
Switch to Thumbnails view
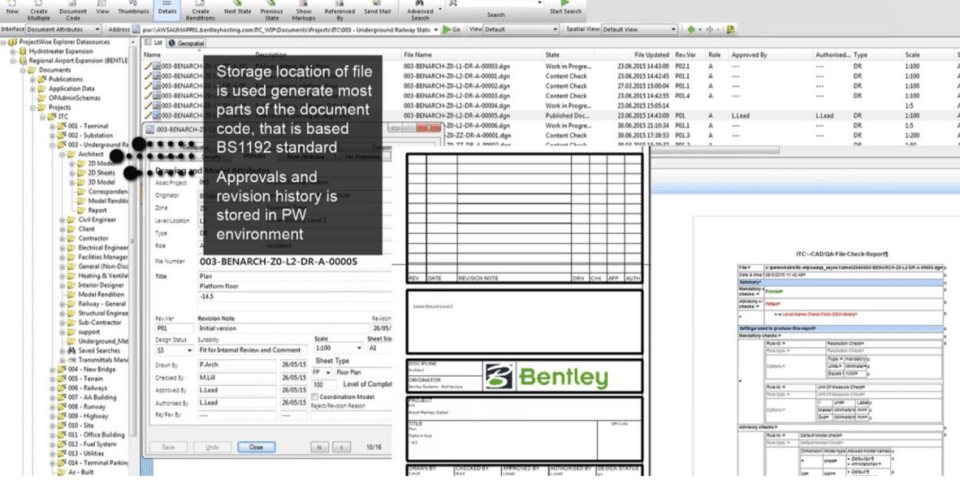pos(133,8)
